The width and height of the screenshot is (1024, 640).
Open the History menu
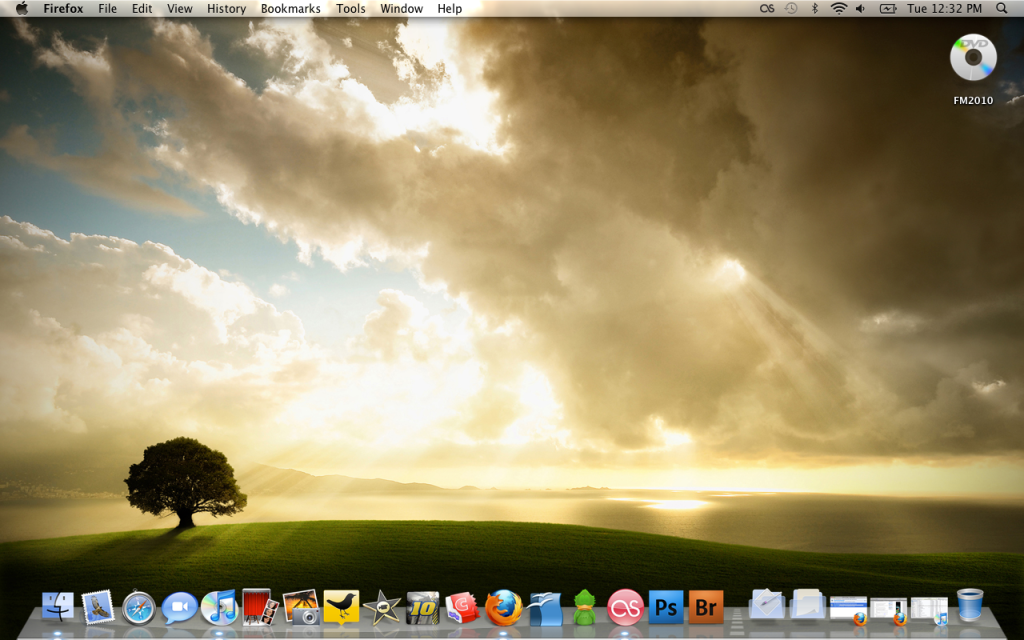coord(226,8)
